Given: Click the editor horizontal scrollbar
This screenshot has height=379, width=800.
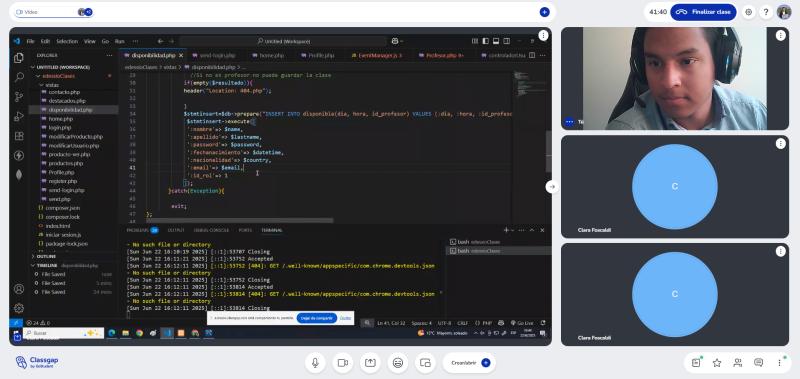Looking at the screenshot, I should coord(239,220).
